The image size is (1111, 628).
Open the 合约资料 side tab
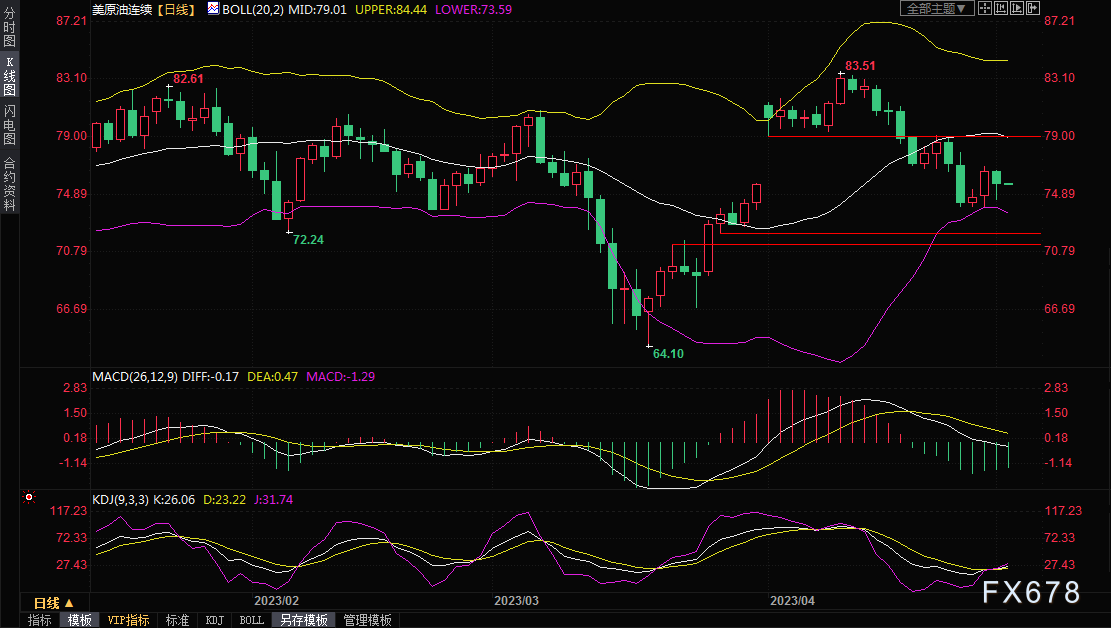pos(9,184)
